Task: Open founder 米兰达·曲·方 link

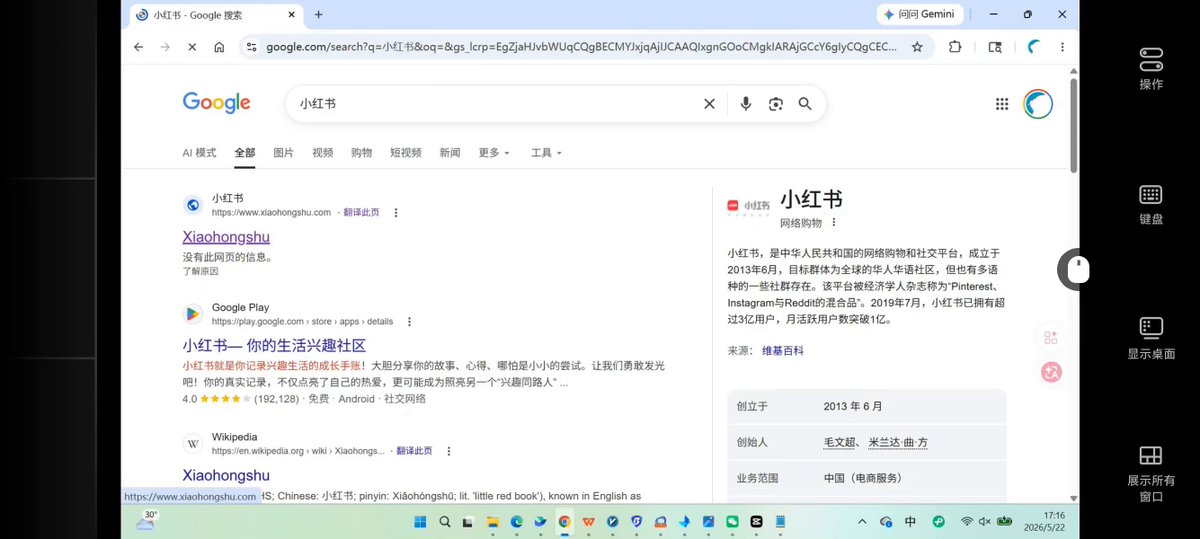Action: [897, 442]
